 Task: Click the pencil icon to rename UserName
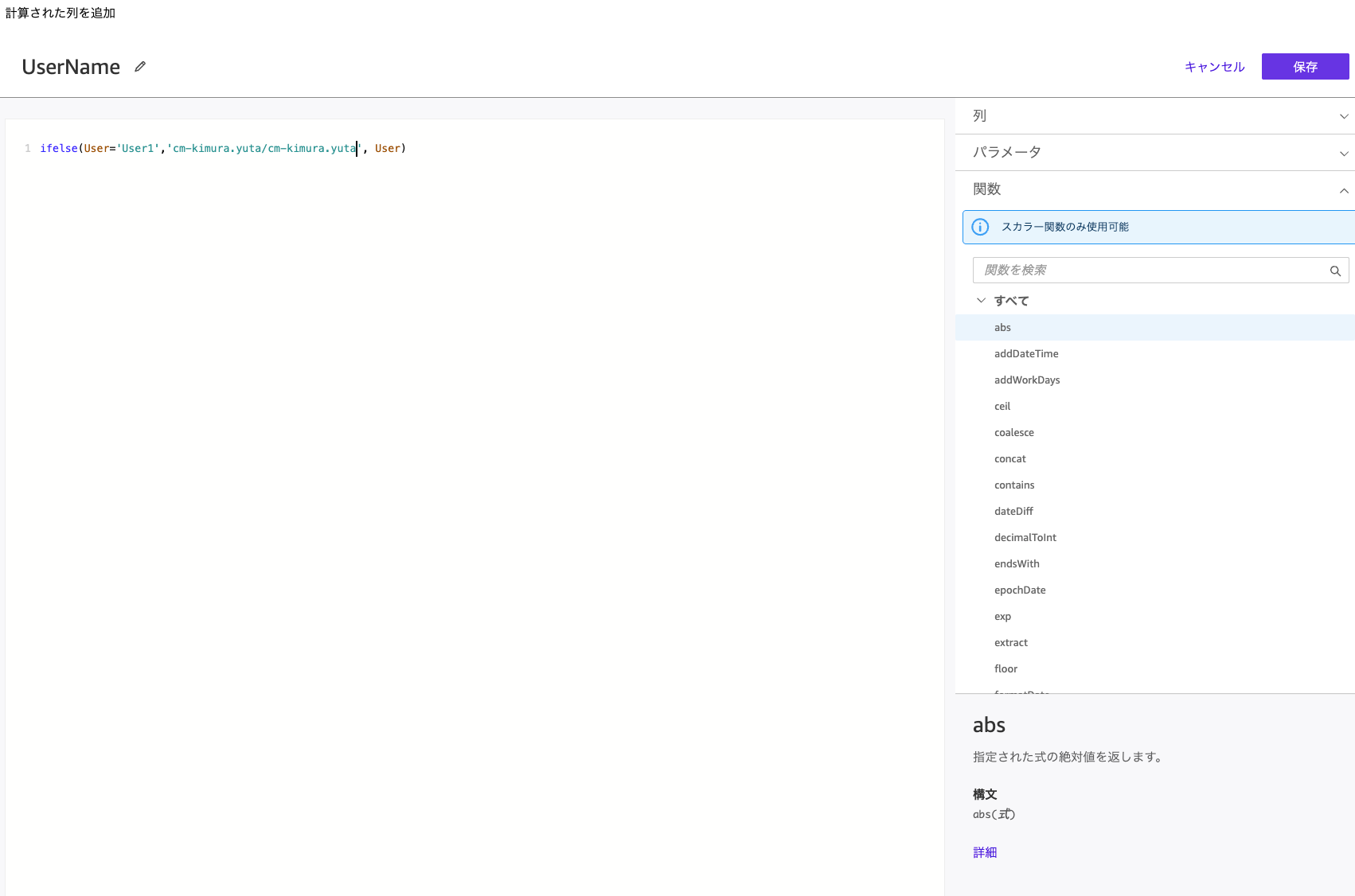tap(139, 66)
